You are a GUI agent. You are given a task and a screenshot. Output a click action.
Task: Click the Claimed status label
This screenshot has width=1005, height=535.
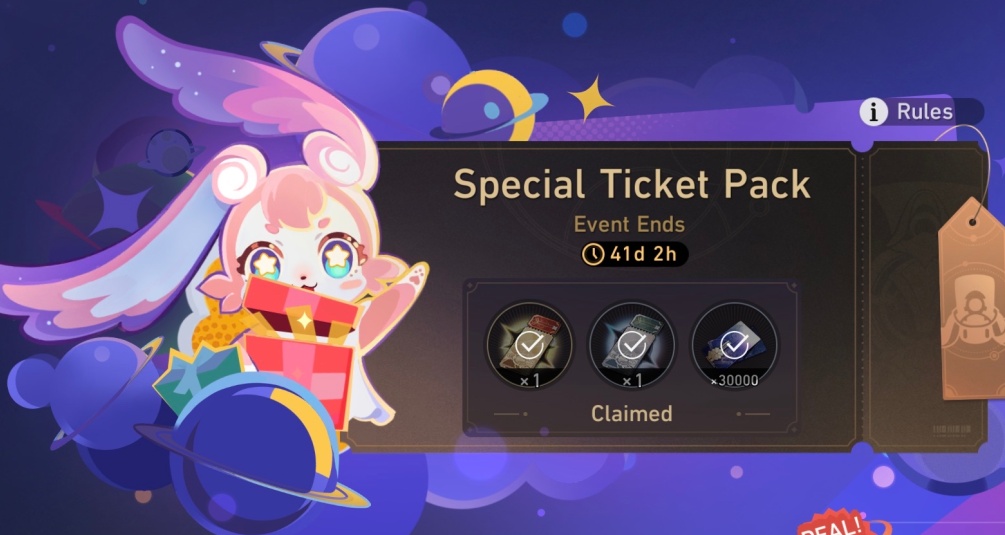[x=631, y=414]
